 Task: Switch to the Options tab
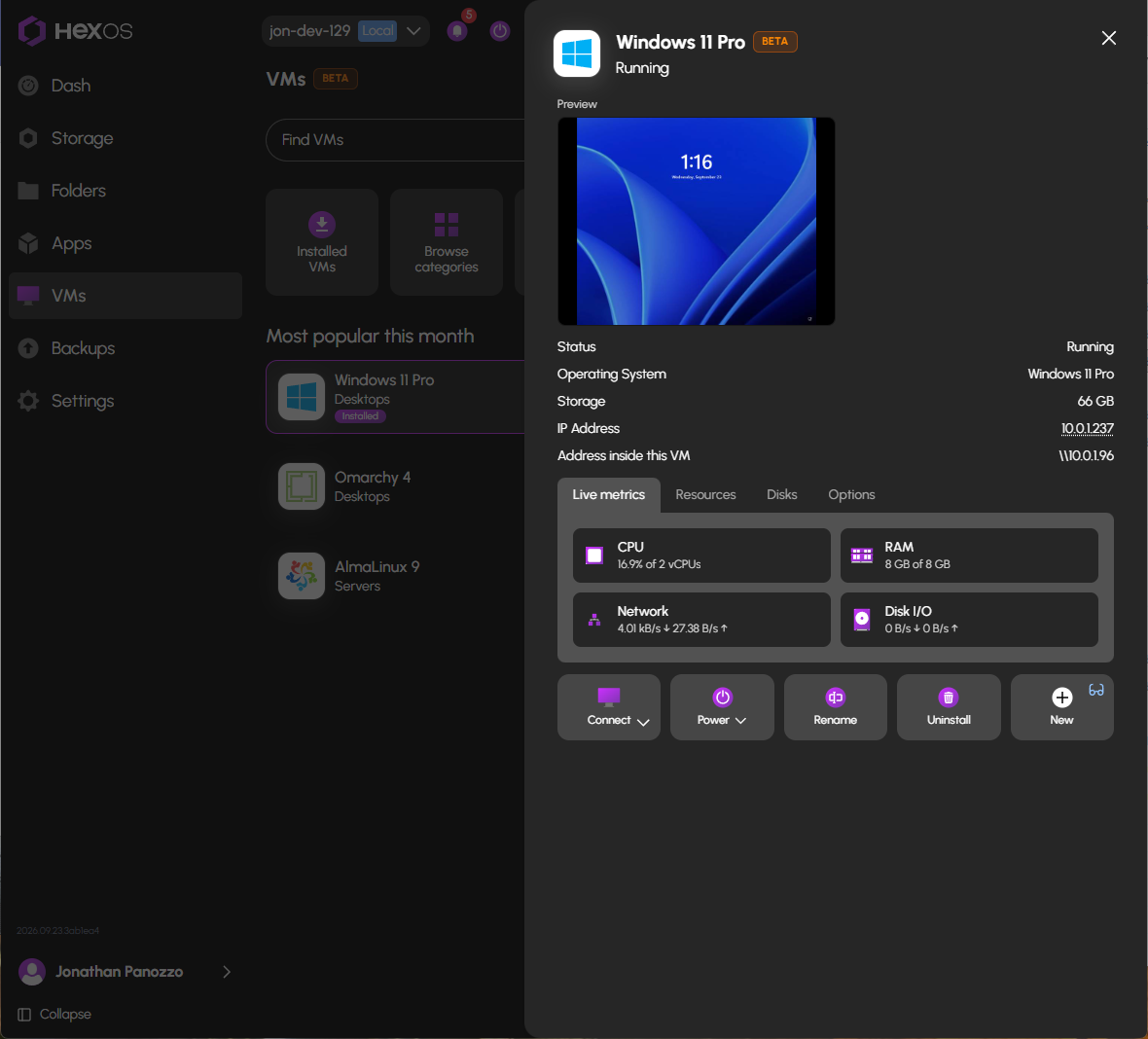[851, 495]
